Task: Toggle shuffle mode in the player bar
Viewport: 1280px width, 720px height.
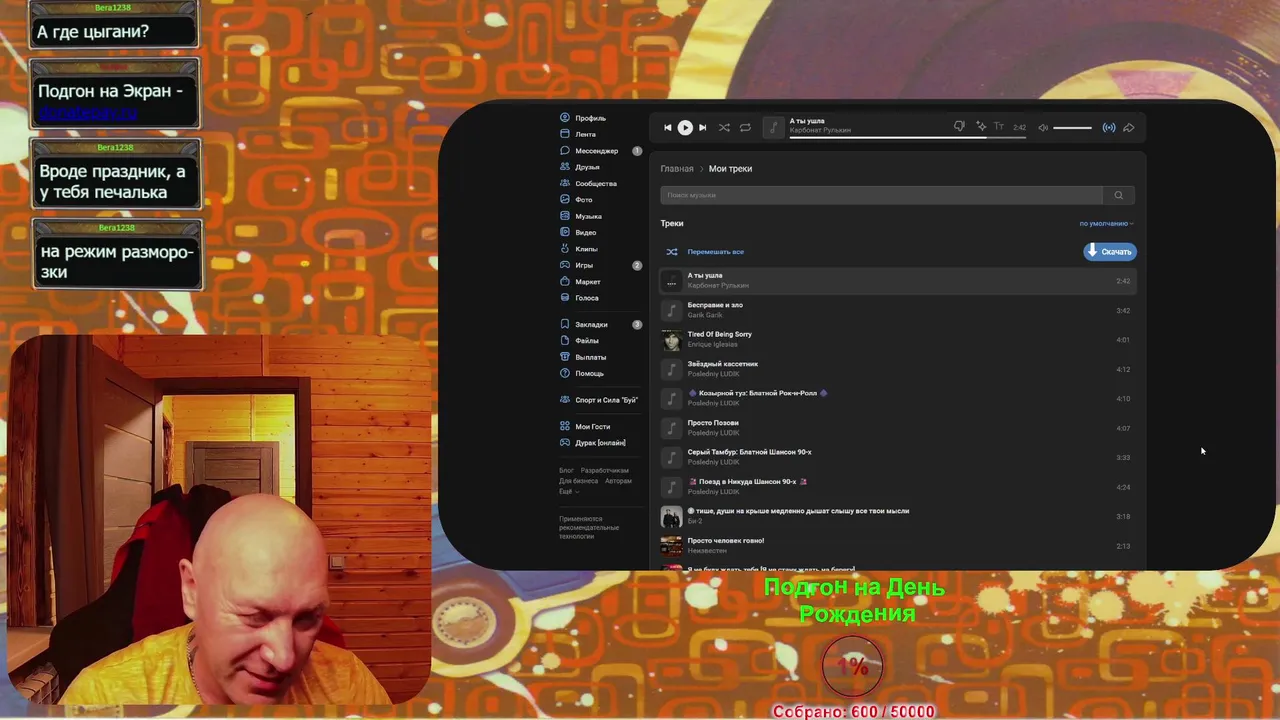Action: click(724, 128)
